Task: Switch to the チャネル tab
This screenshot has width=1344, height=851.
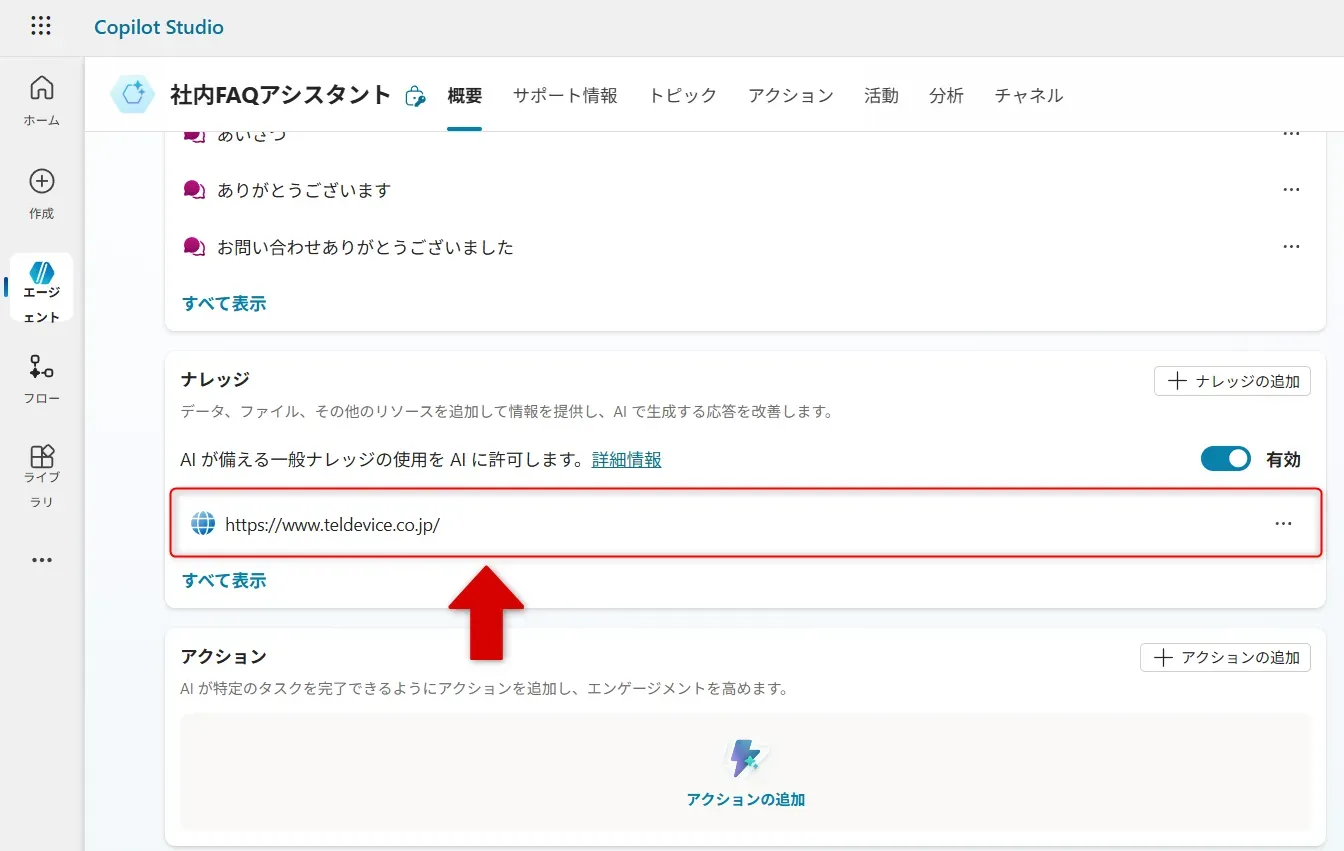Action: [1028, 96]
